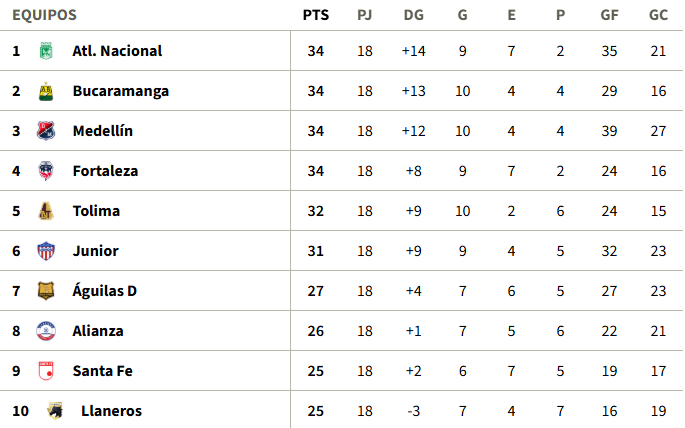Image resolution: width=685 pixels, height=428 pixels.
Task: Click the Atl. Nacional team crest
Action: click(x=45, y=51)
